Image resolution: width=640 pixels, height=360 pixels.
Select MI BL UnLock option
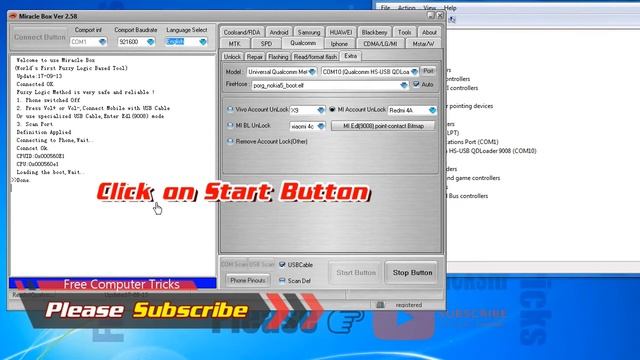pos(230,125)
